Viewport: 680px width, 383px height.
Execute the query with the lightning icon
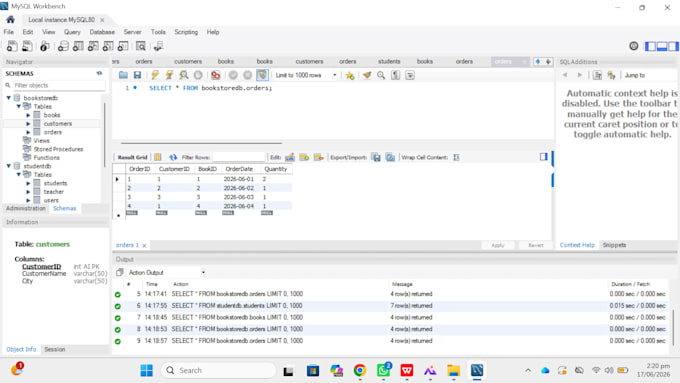point(155,75)
